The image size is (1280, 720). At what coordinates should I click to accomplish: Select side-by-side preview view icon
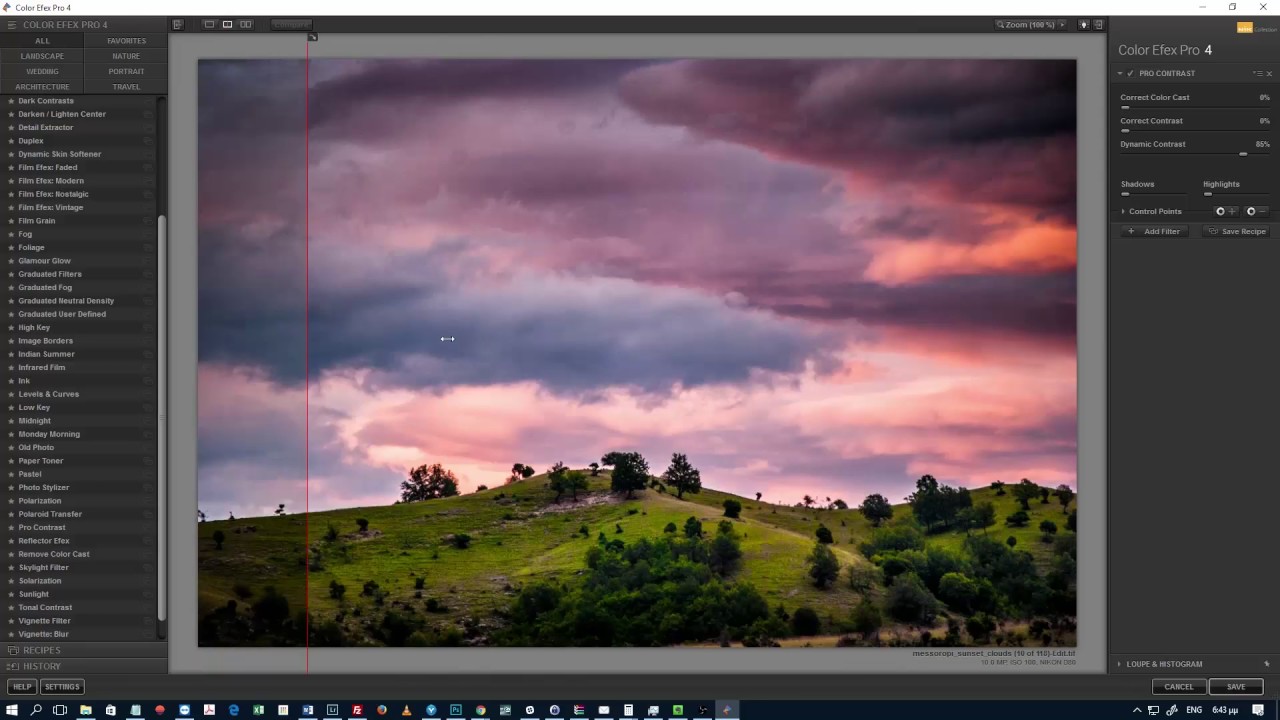[245, 25]
